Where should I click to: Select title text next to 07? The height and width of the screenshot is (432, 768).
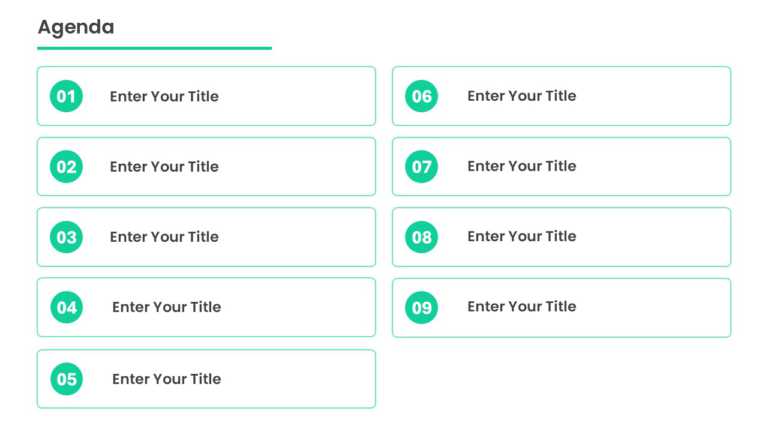[x=522, y=166]
